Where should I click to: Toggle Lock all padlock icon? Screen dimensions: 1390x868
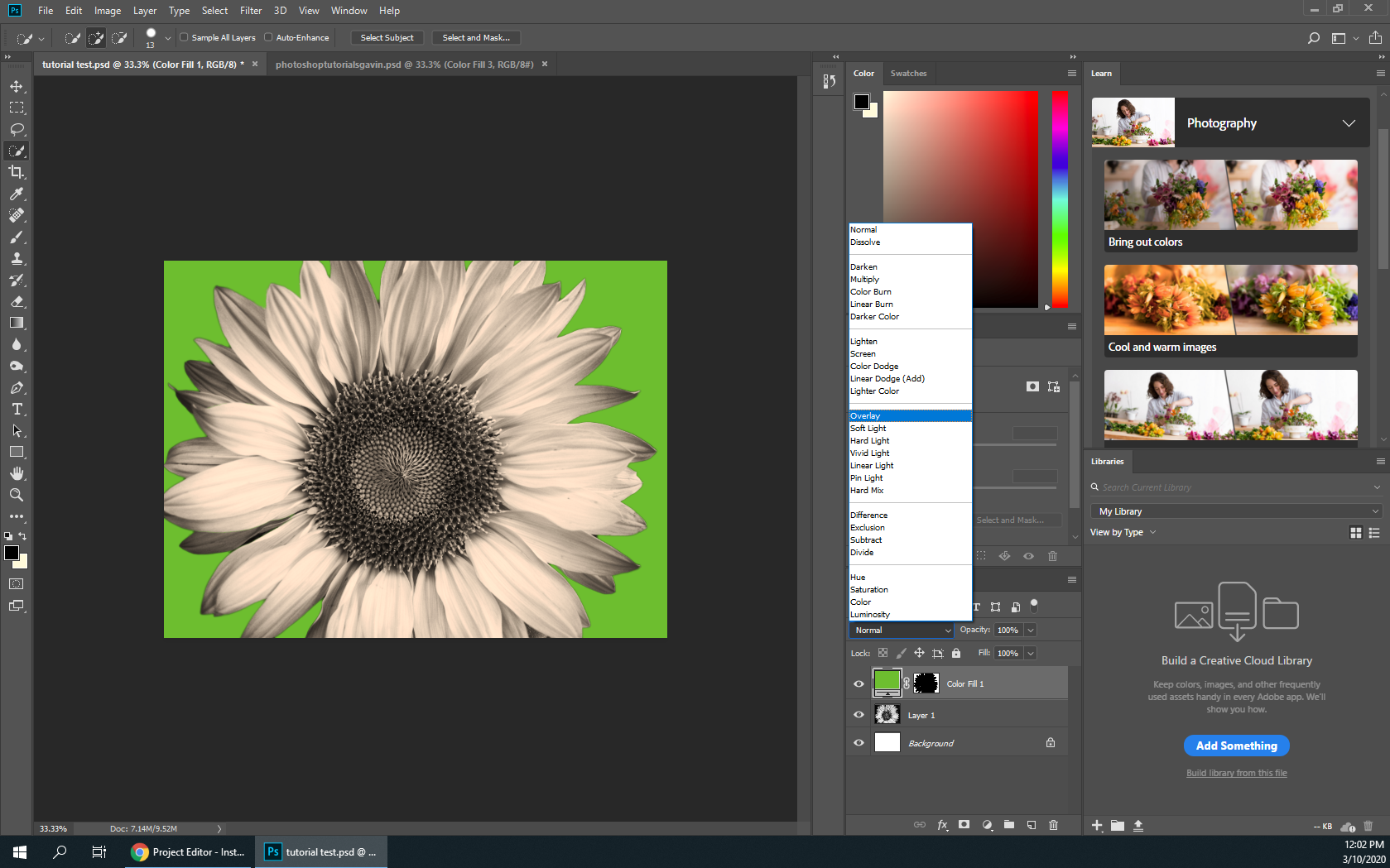(x=956, y=653)
